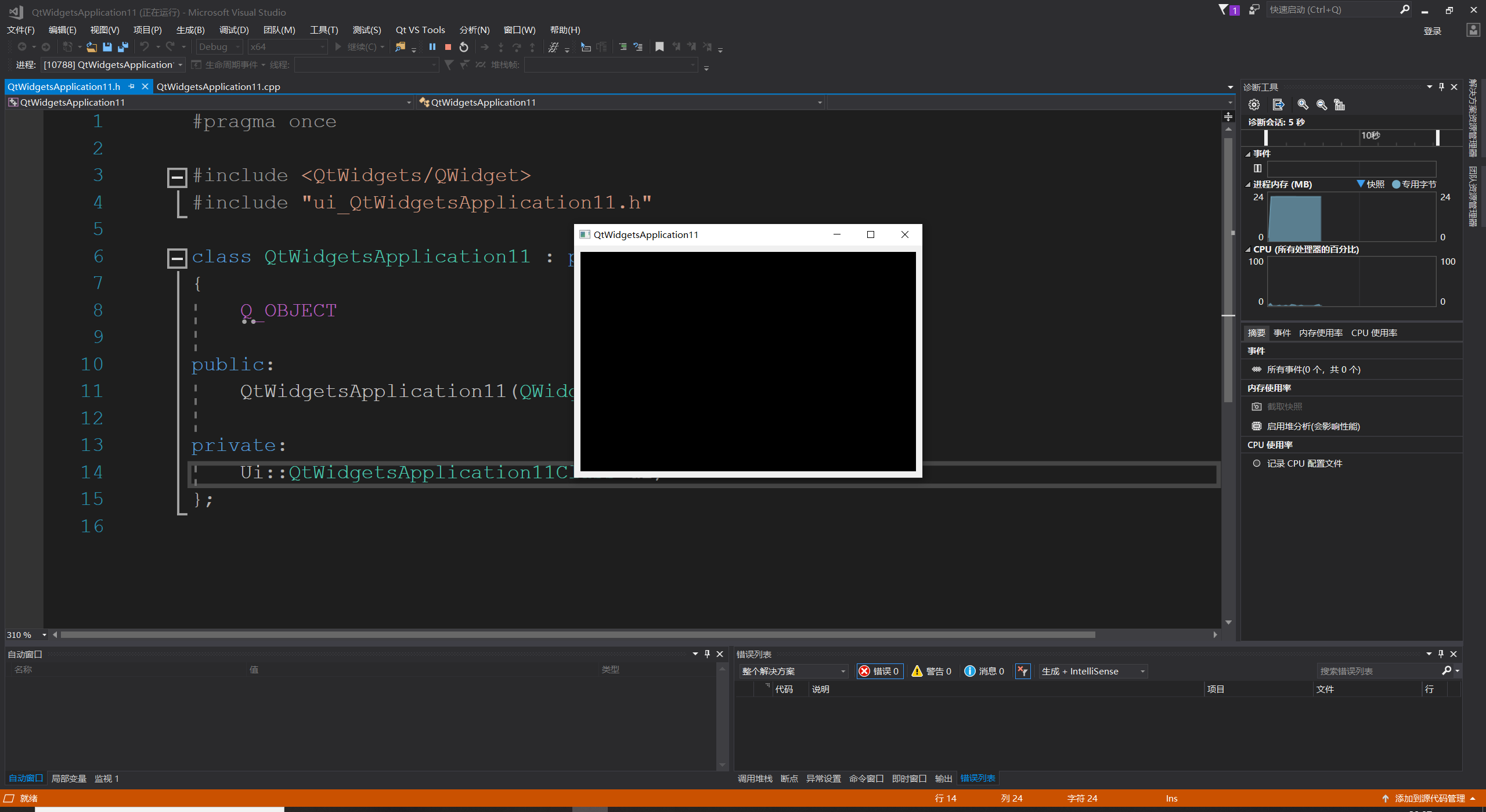Restart debugging with the circular arrow
This screenshot has width=1486, height=812.
coord(463,47)
